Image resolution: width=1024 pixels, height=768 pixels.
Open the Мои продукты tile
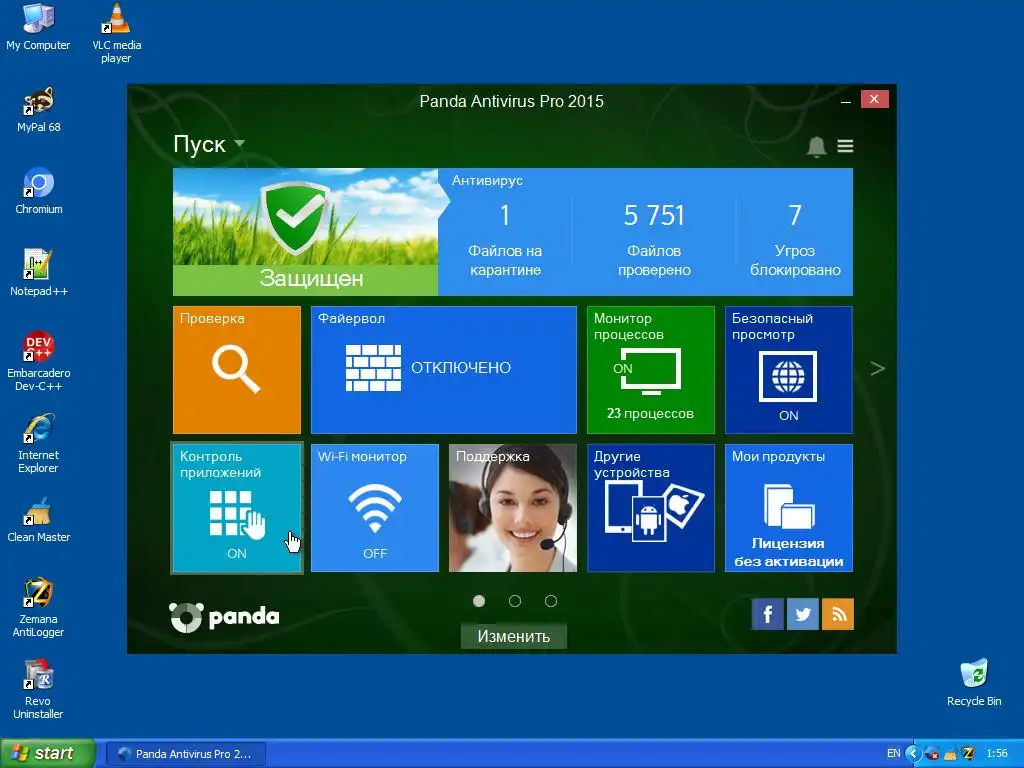[788, 508]
